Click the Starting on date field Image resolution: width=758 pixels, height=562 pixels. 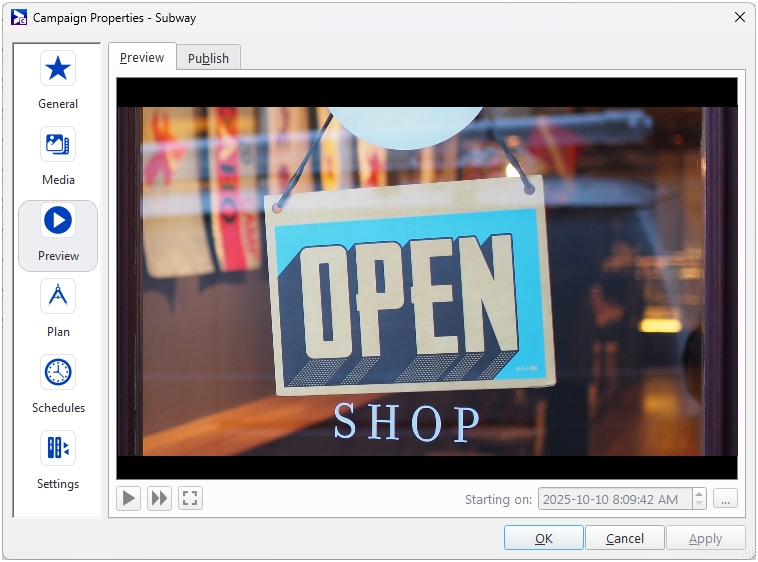614,499
